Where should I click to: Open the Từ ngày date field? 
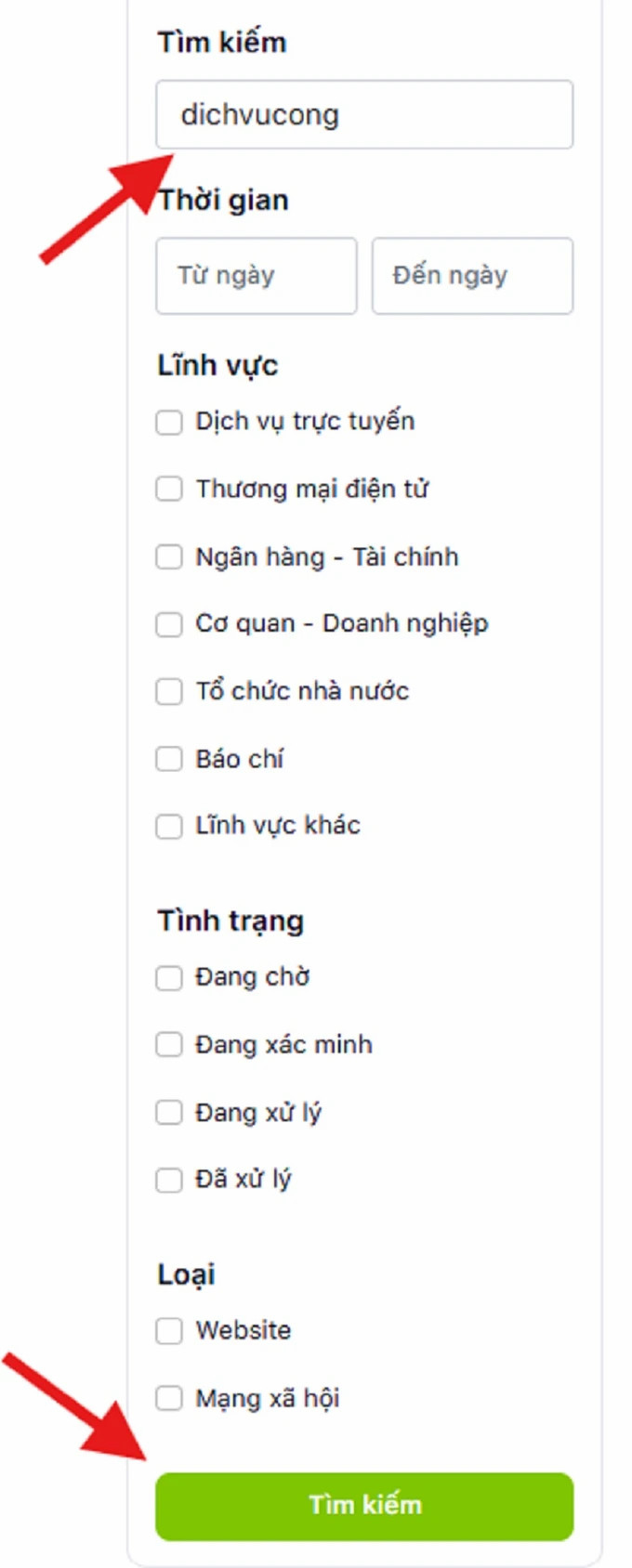[256, 275]
